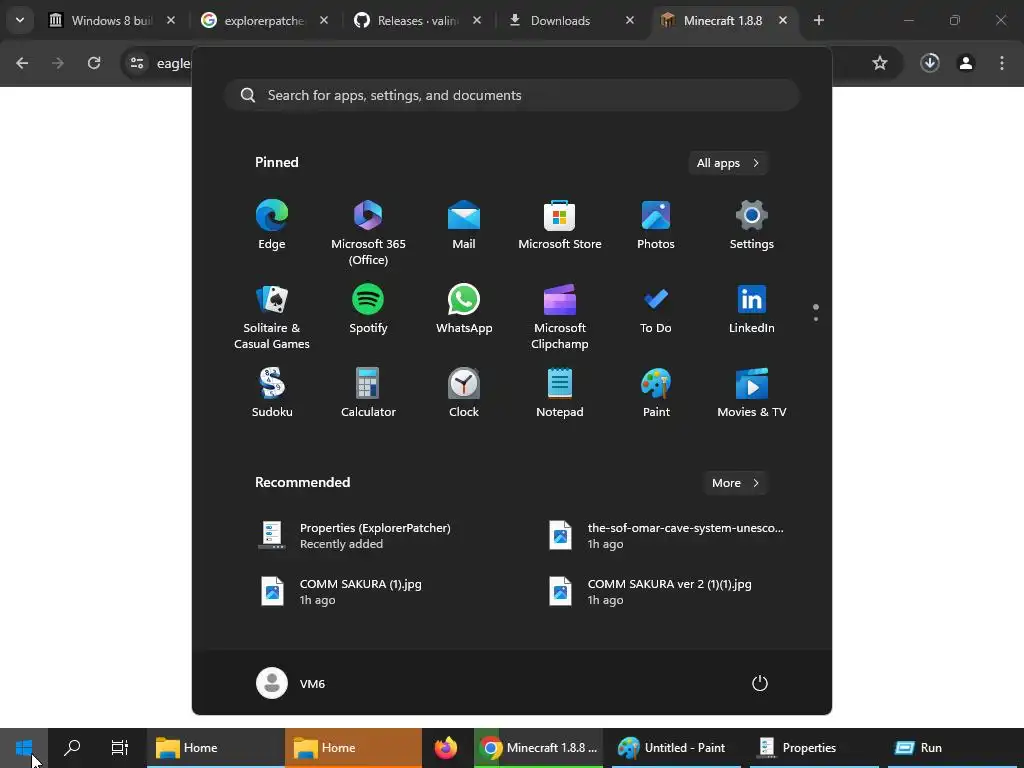Select Minecraft 1.8.8 tab
Image resolution: width=1024 pixels, height=768 pixels.
pyautogui.click(x=722, y=21)
